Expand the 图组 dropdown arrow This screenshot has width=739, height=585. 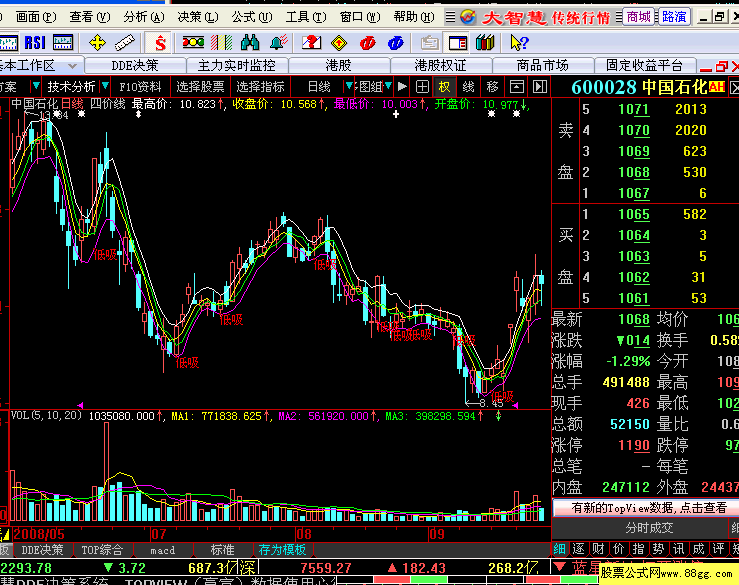click(x=388, y=87)
